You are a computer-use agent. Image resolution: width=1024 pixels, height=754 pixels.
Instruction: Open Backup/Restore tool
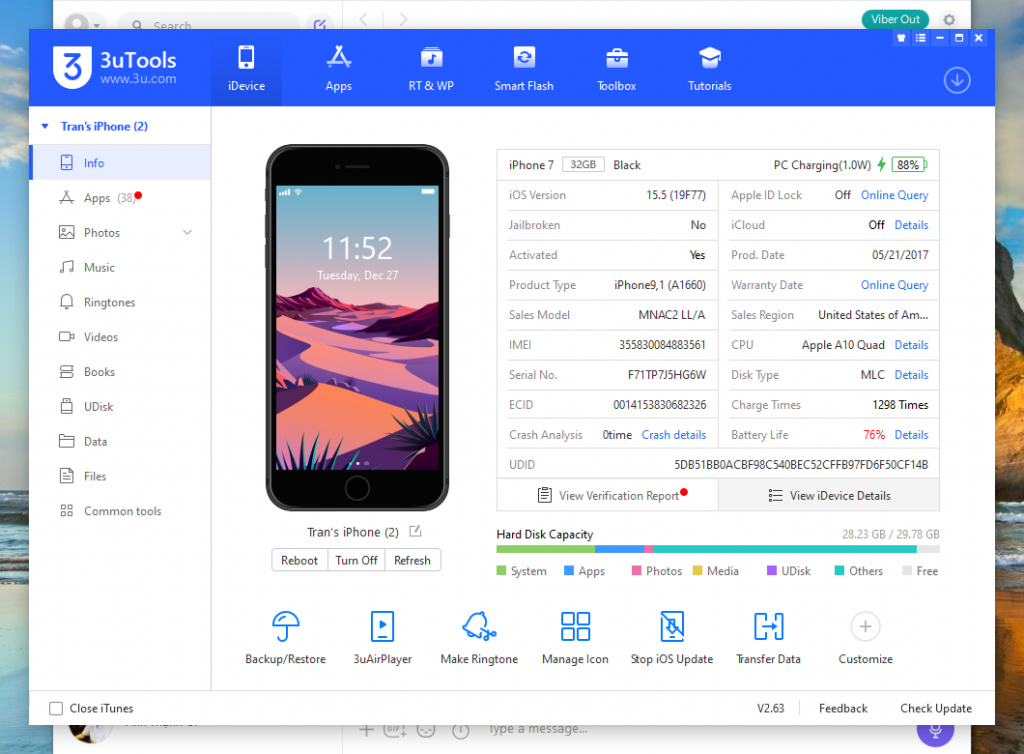285,637
